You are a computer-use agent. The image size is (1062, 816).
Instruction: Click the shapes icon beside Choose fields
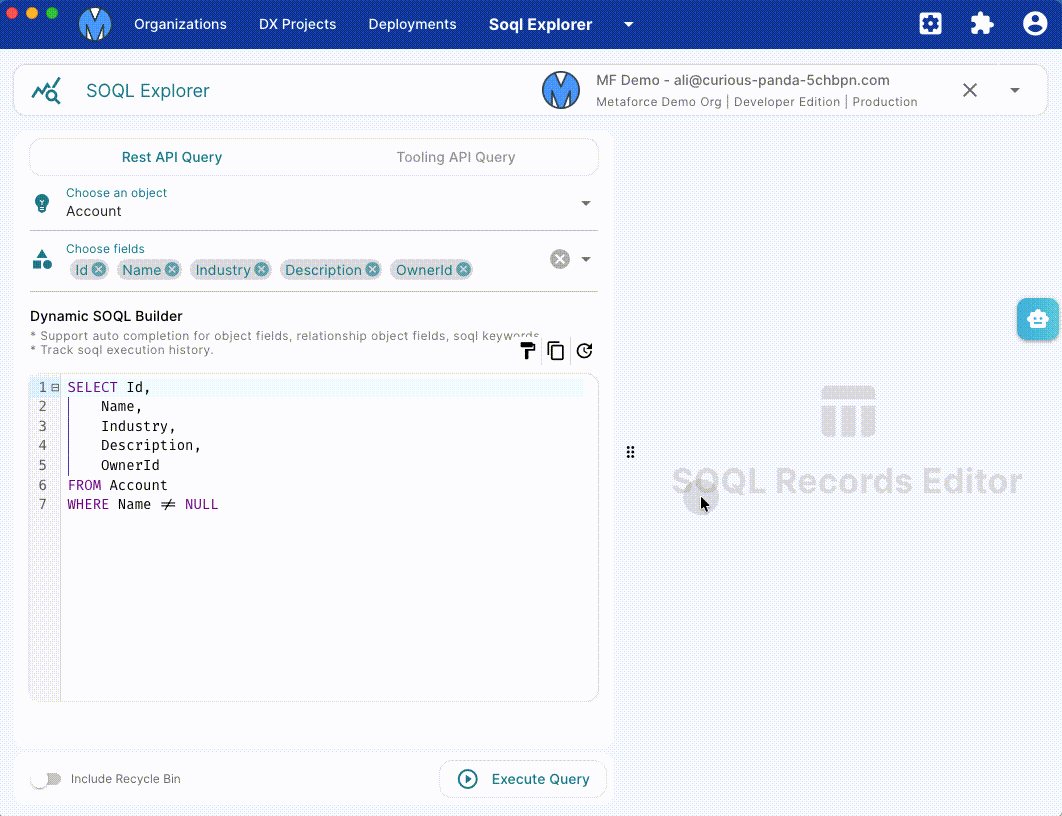click(x=42, y=259)
